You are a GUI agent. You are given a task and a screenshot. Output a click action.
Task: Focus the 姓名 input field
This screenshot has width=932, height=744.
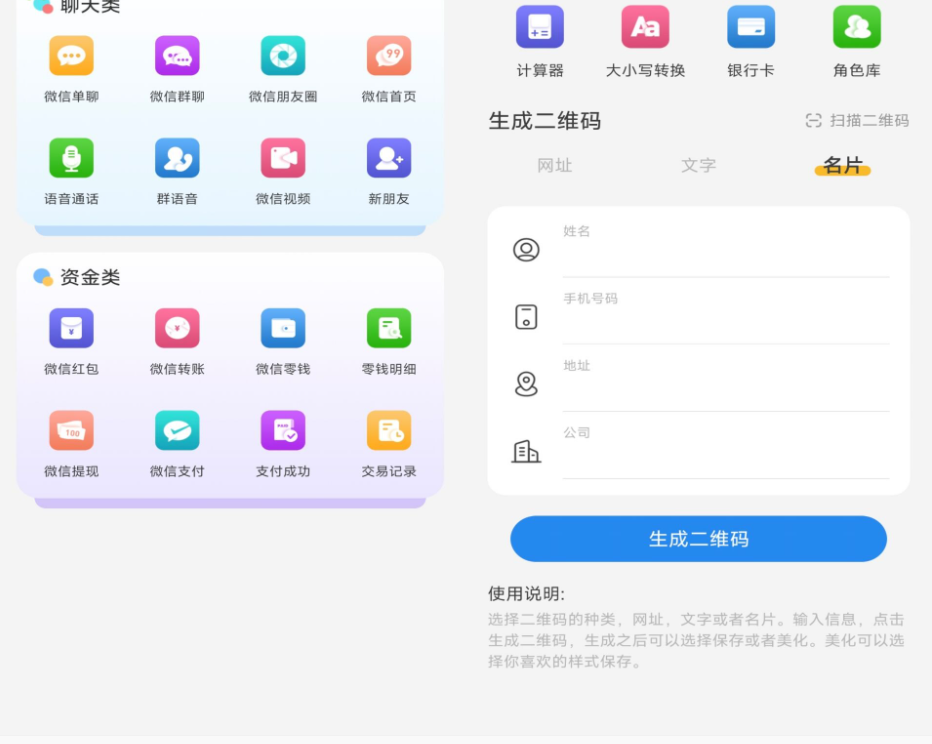tap(726, 251)
